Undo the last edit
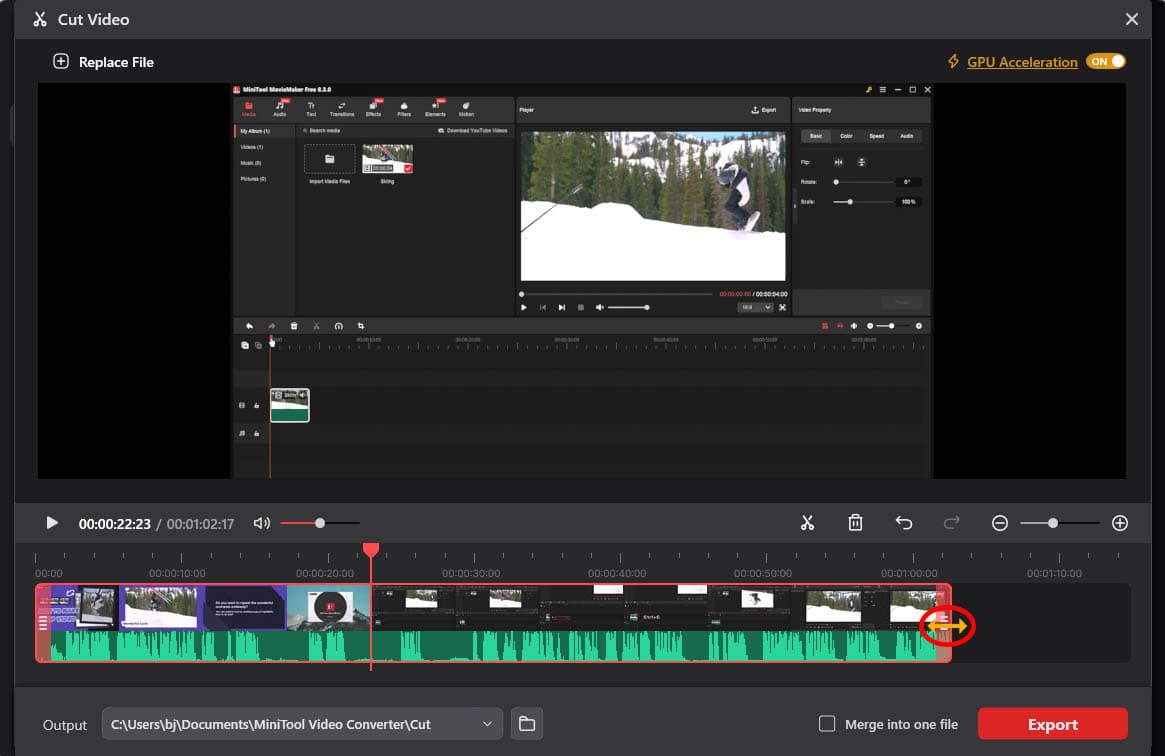 [903, 523]
